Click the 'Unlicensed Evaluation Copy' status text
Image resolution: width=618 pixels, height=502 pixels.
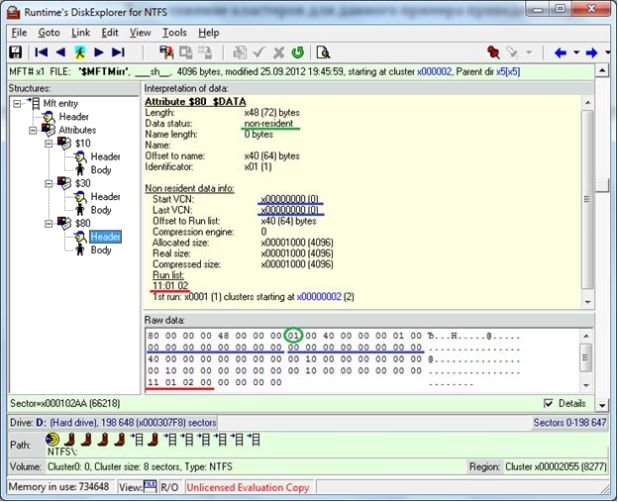tap(248, 487)
